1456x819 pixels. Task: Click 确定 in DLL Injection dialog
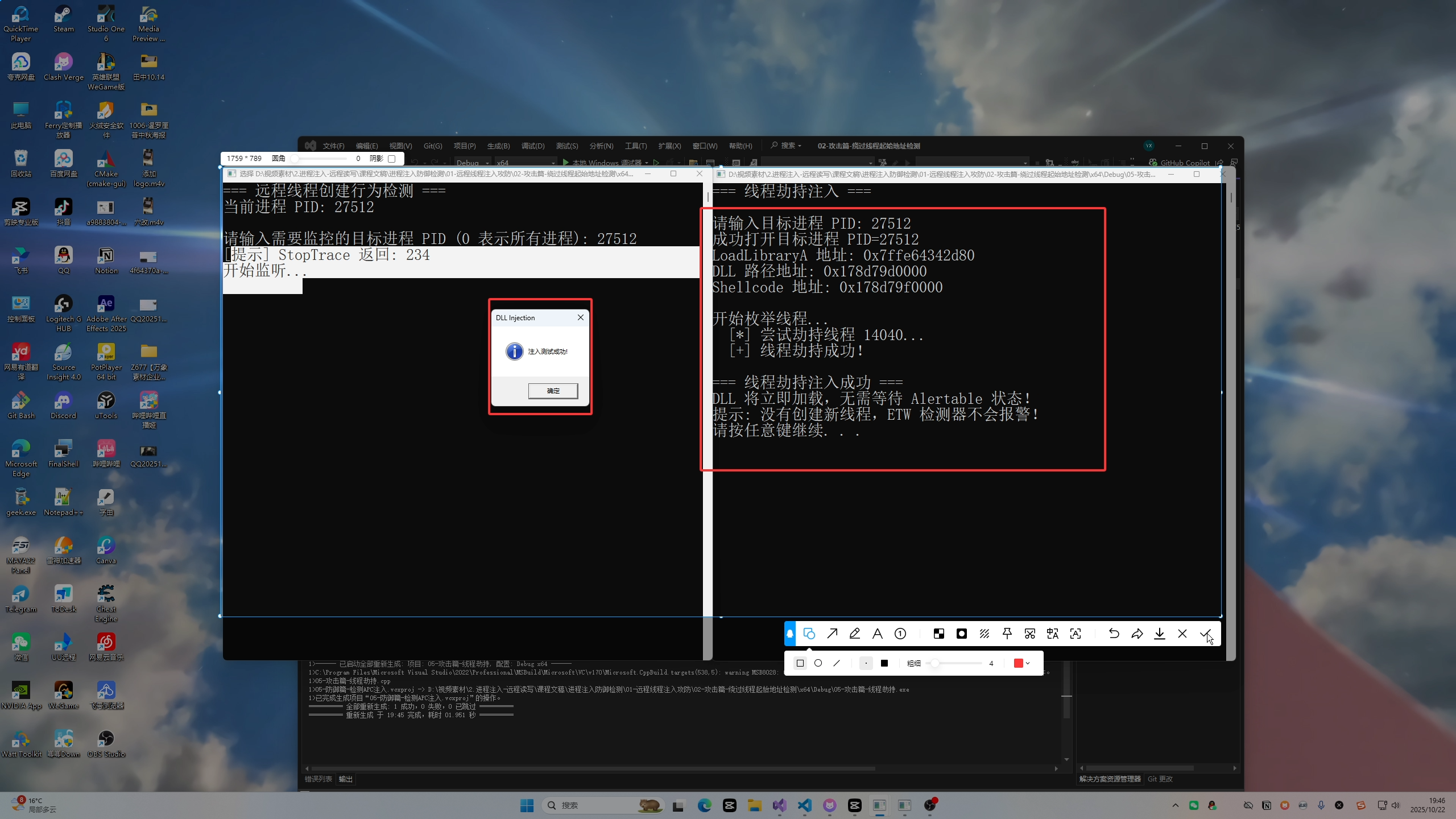tap(553, 391)
